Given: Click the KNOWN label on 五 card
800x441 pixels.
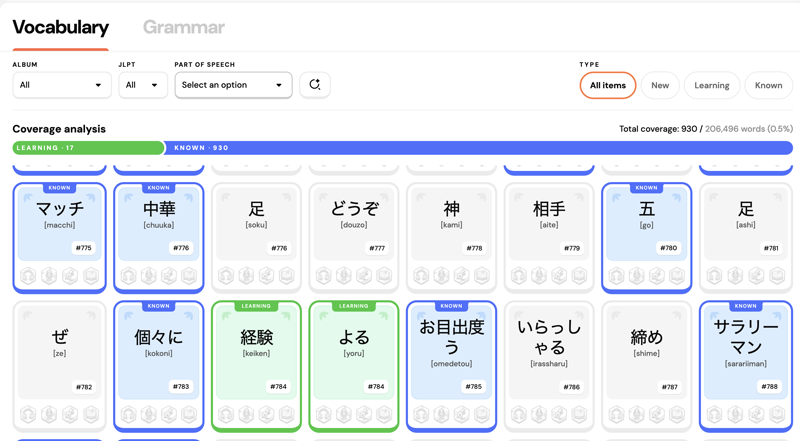Looking at the screenshot, I should tap(646, 188).
